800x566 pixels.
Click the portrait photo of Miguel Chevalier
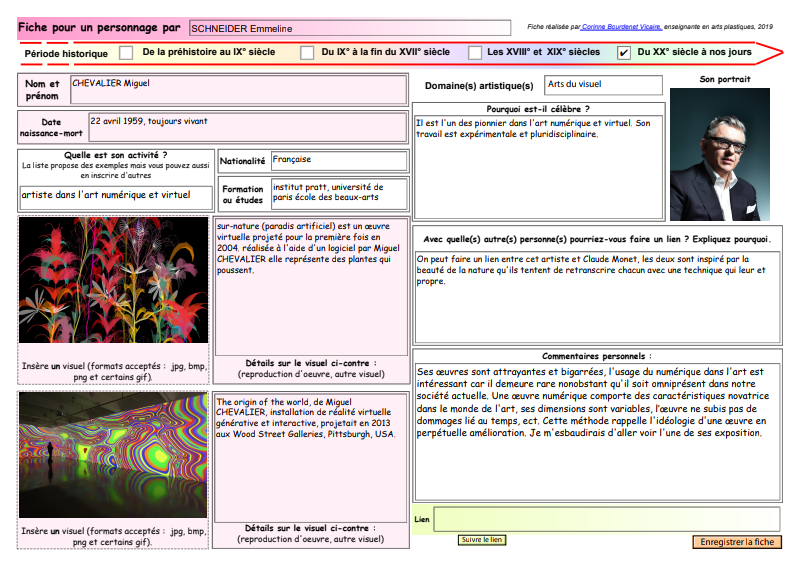[720, 154]
